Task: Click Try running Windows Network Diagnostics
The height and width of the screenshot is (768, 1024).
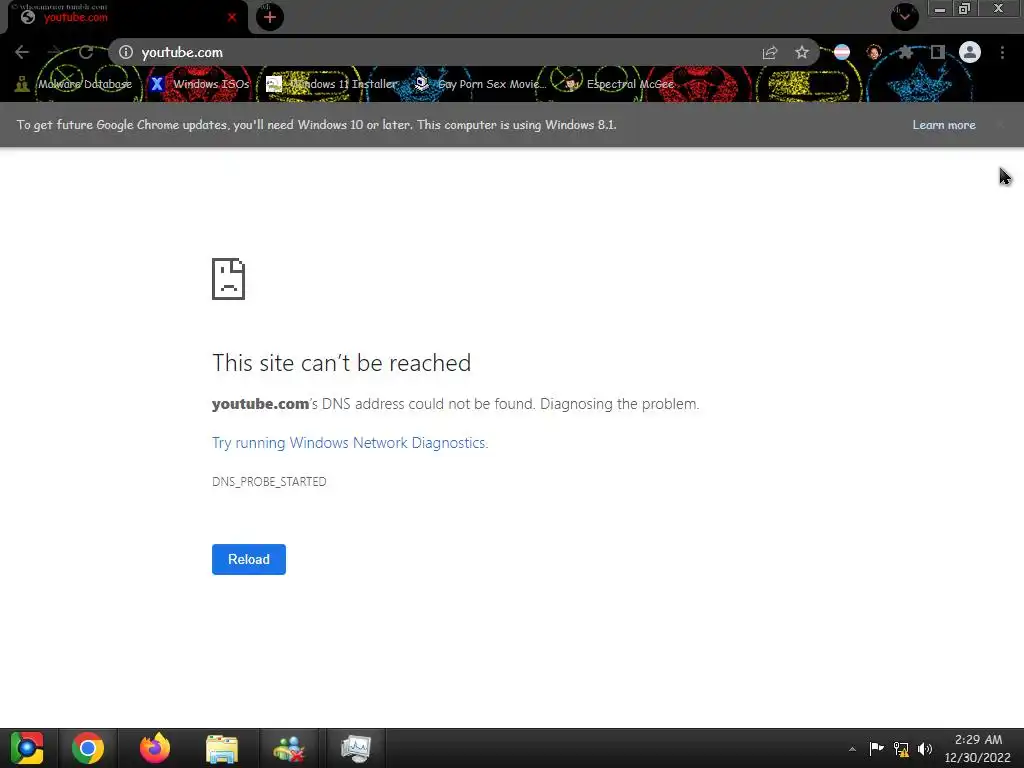Action: pos(350,443)
